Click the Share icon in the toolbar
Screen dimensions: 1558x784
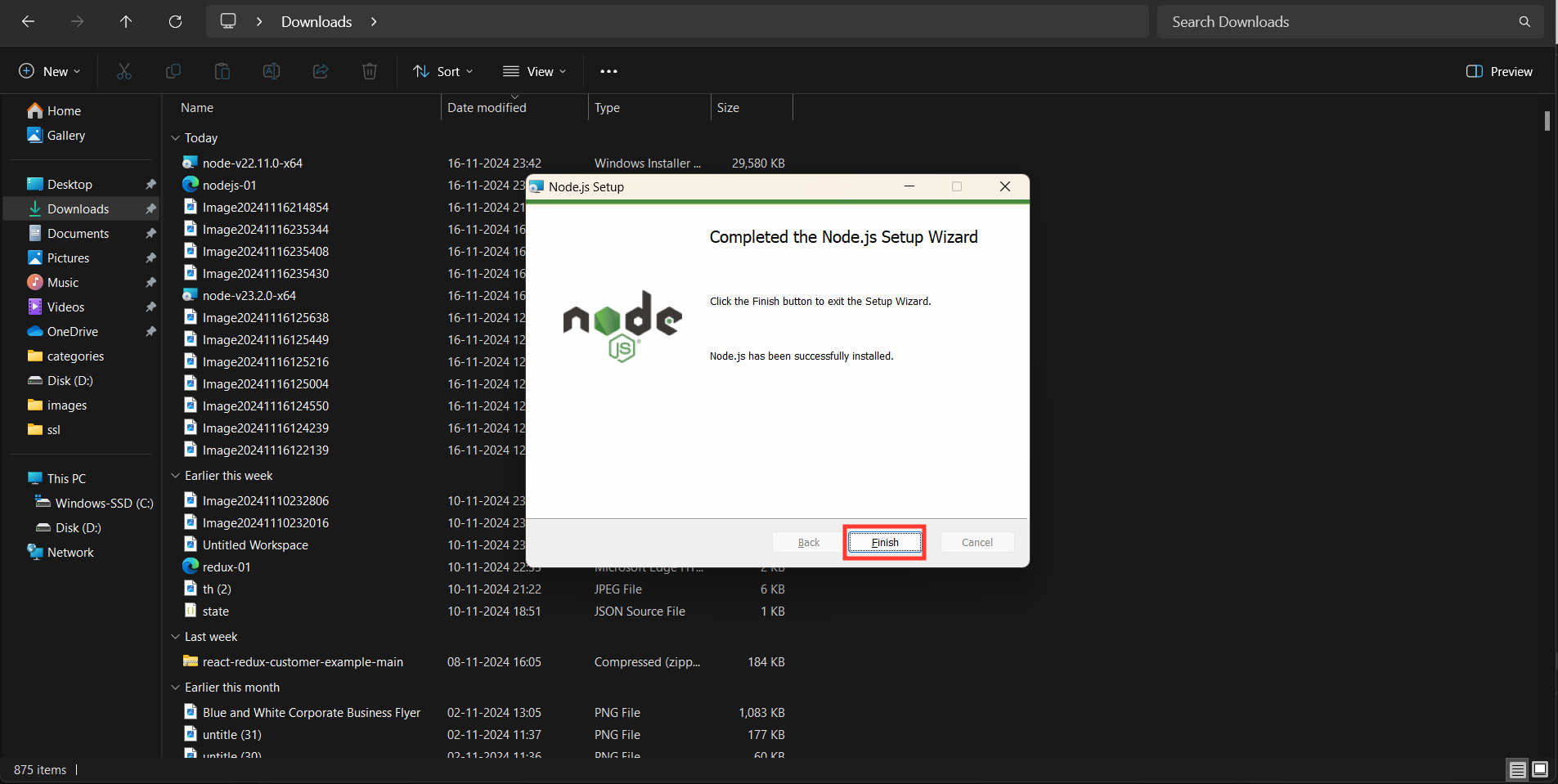point(321,71)
